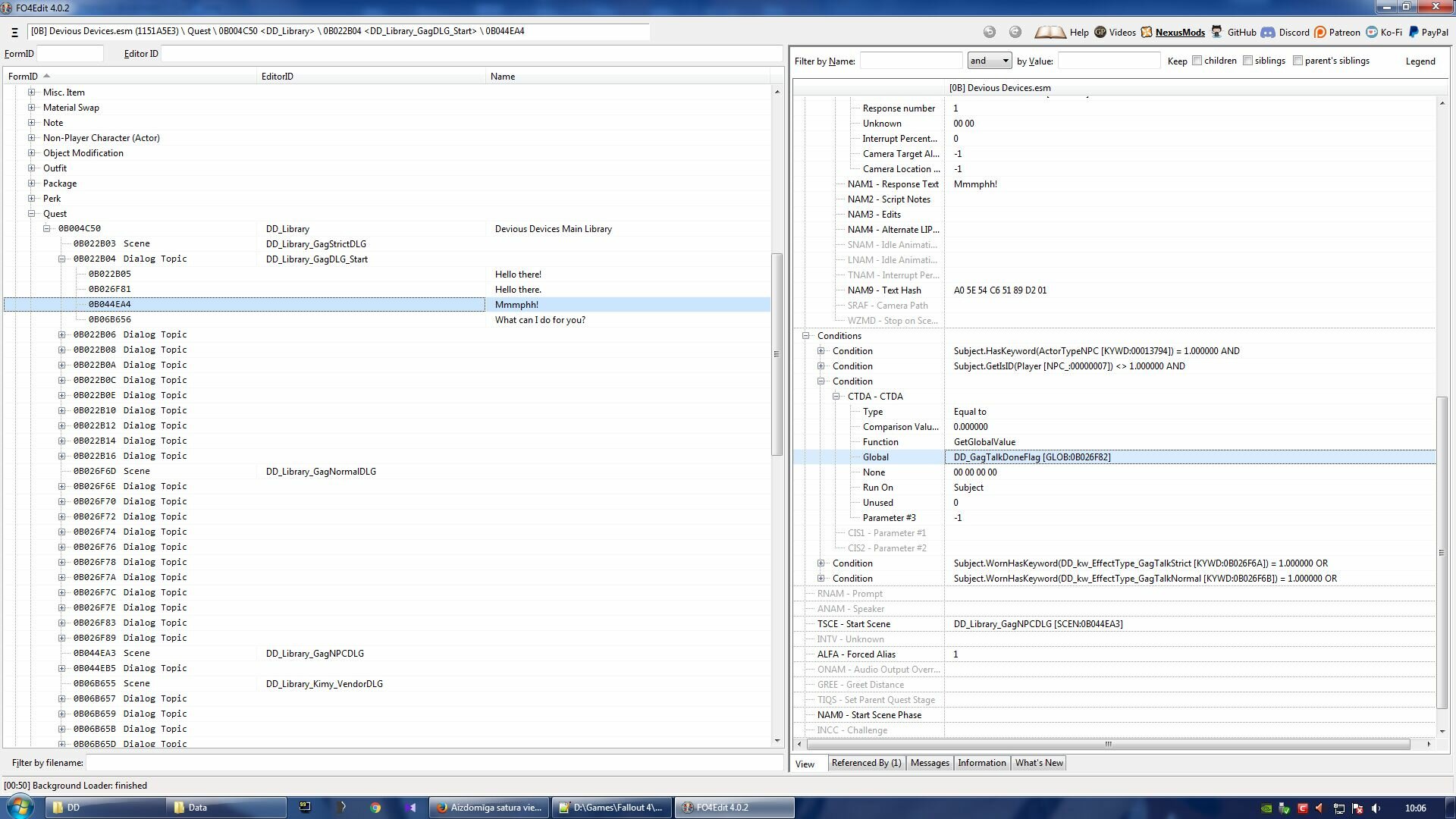Open the Data folder taskbar window

(x=227, y=808)
